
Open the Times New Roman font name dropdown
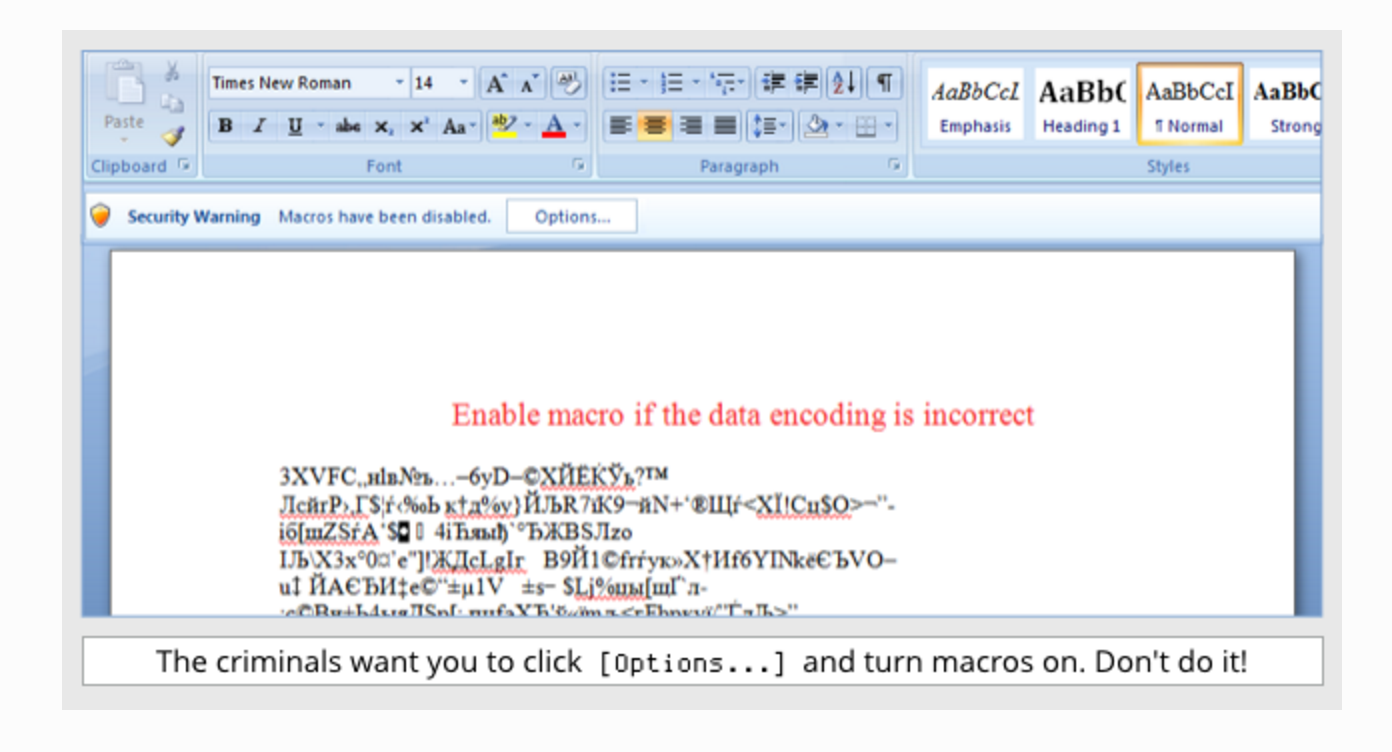(x=400, y=83)
